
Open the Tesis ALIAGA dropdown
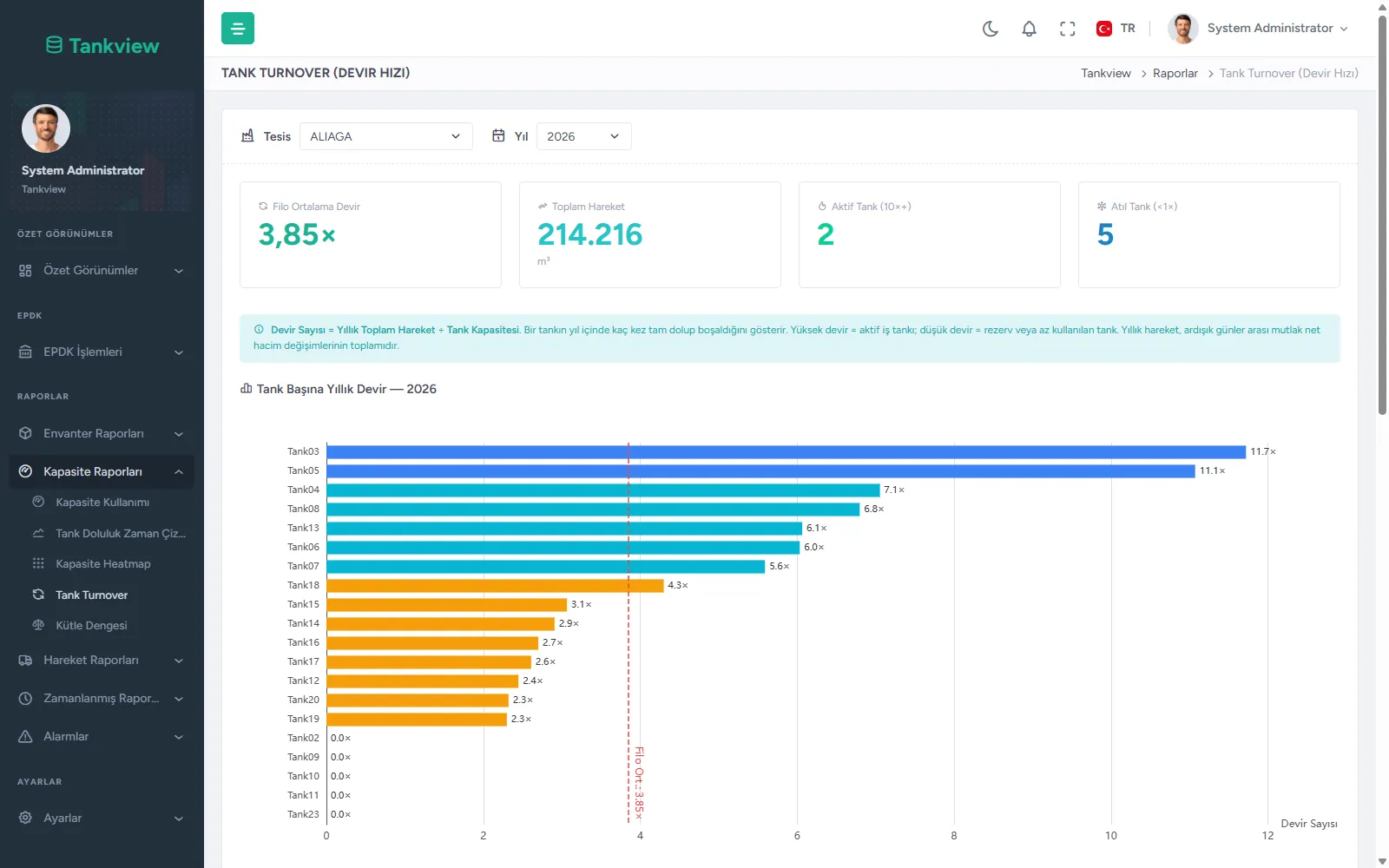[386, 136]
